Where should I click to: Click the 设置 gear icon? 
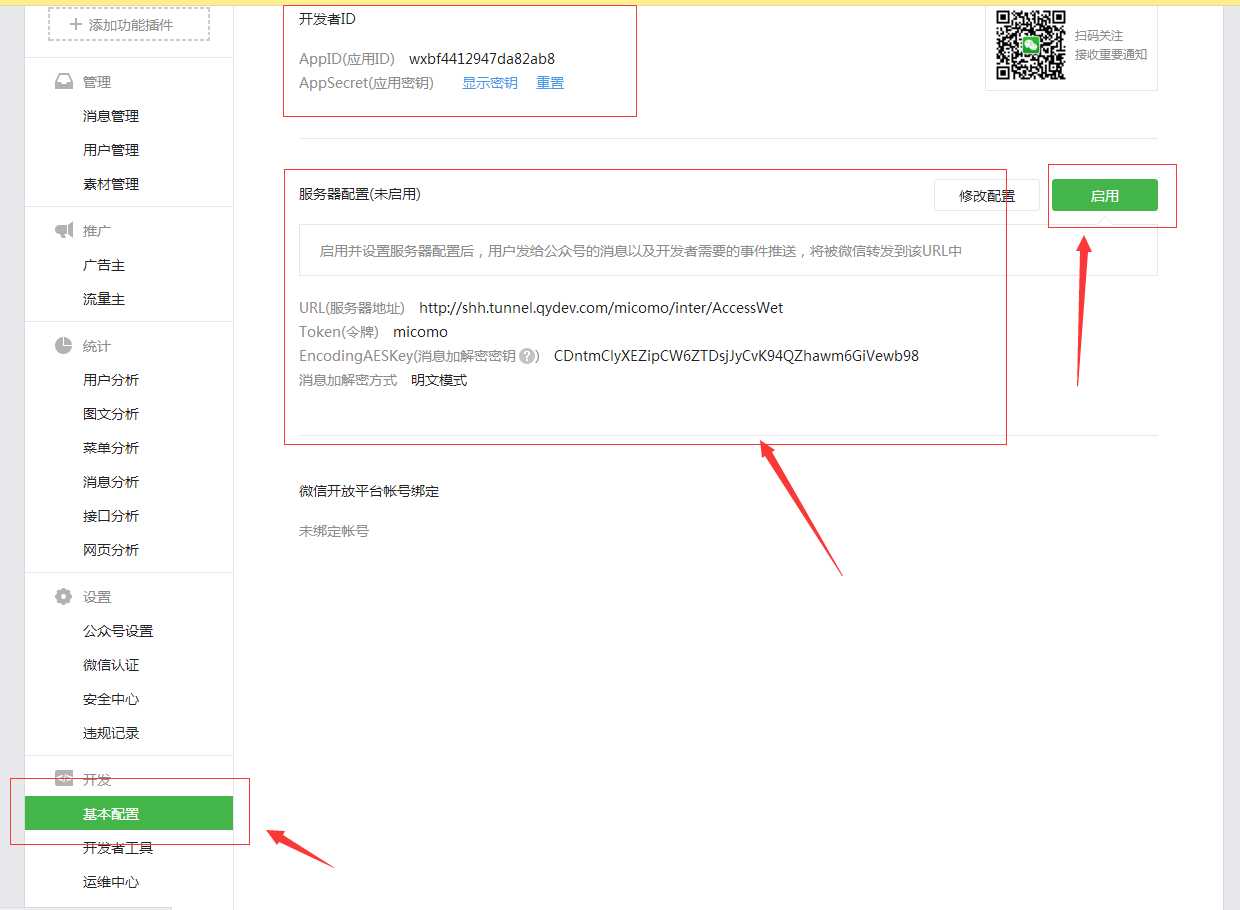(x=64, y=596)
